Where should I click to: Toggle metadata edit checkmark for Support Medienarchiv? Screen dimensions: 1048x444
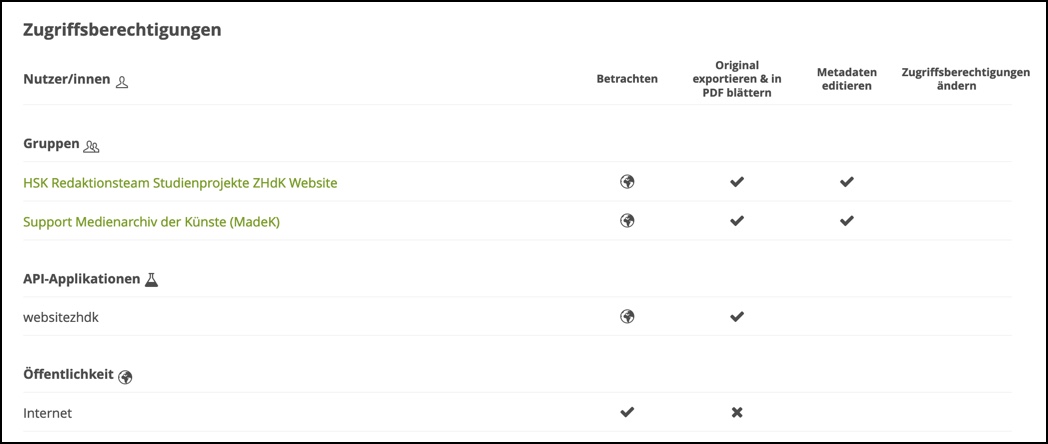846,221
